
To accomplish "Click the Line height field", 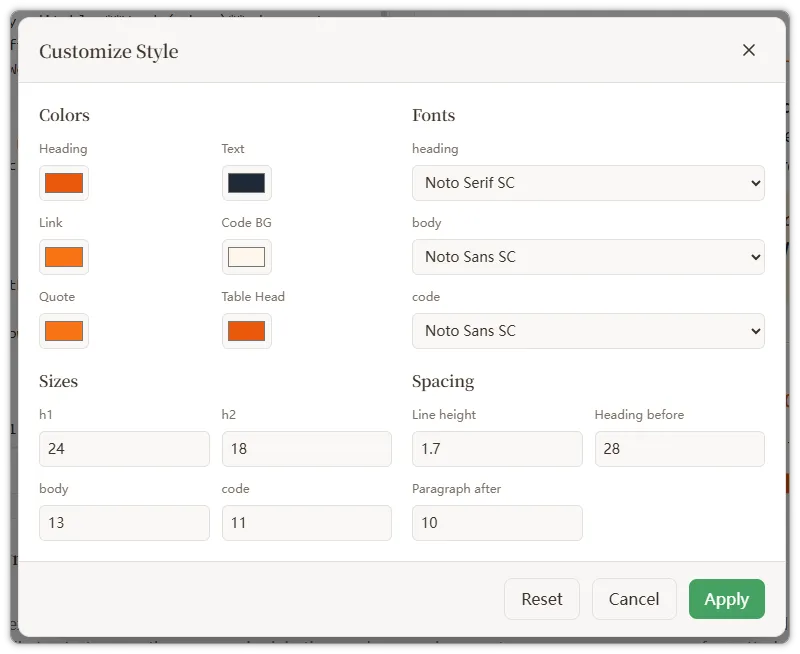I will point(497,448).
